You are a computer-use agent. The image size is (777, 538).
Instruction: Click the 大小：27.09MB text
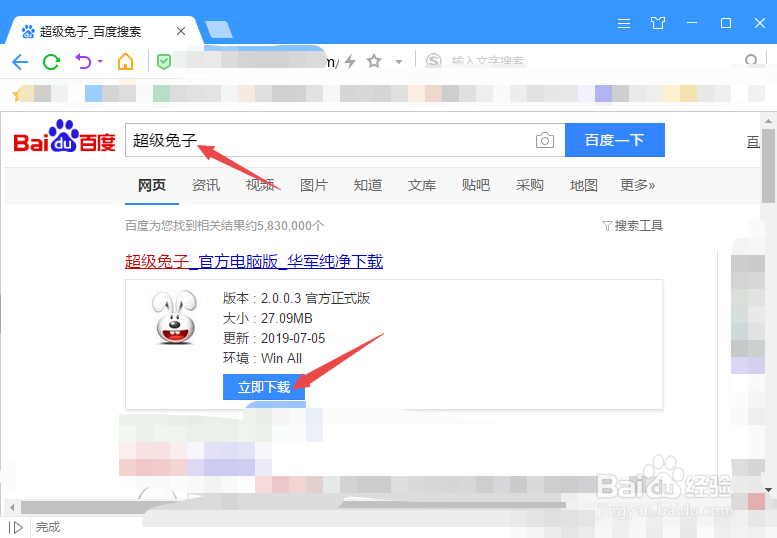268,318
